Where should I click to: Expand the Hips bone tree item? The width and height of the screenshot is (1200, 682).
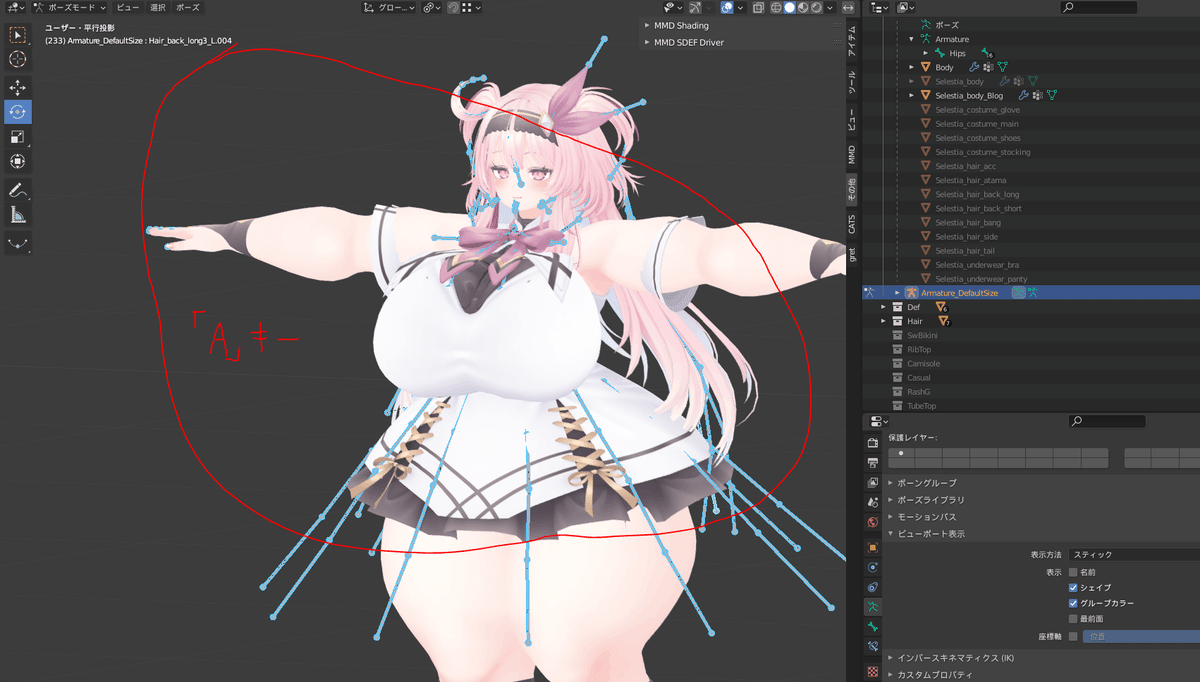pyautogui.click(x=926, y=53)
